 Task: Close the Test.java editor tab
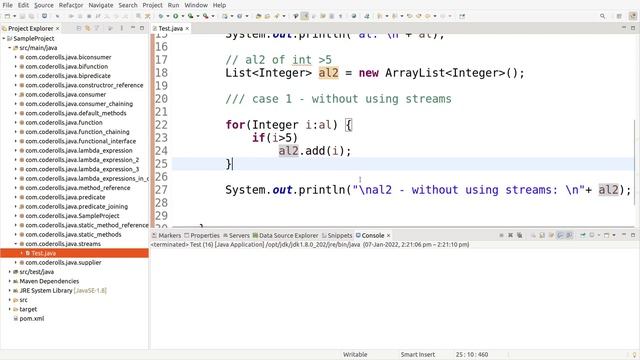(x=187, y=28)
